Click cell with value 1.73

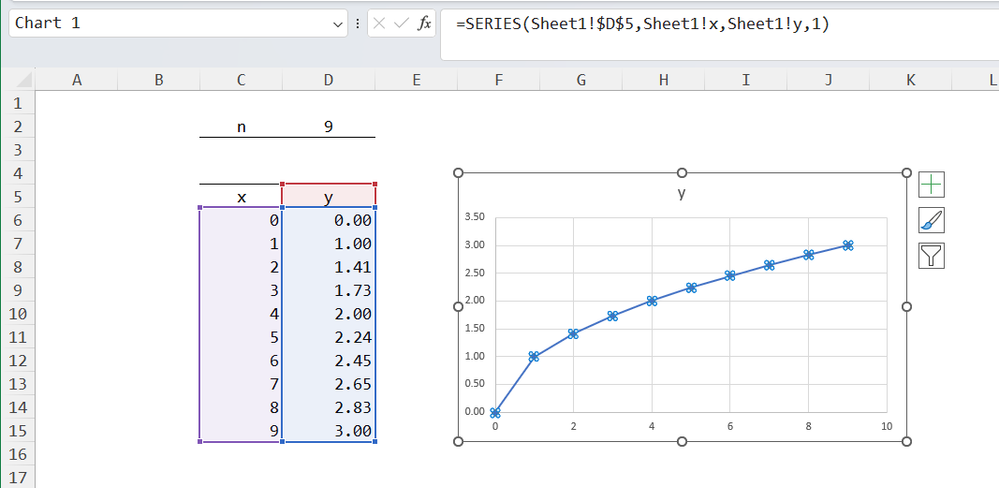(328, 291)
